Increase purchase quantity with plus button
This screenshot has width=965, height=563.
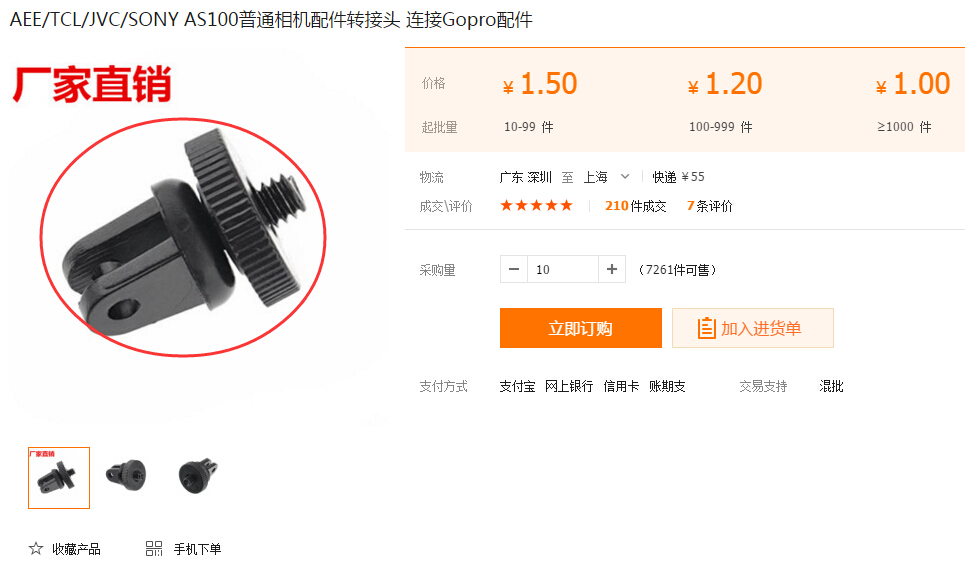[612, 270]
